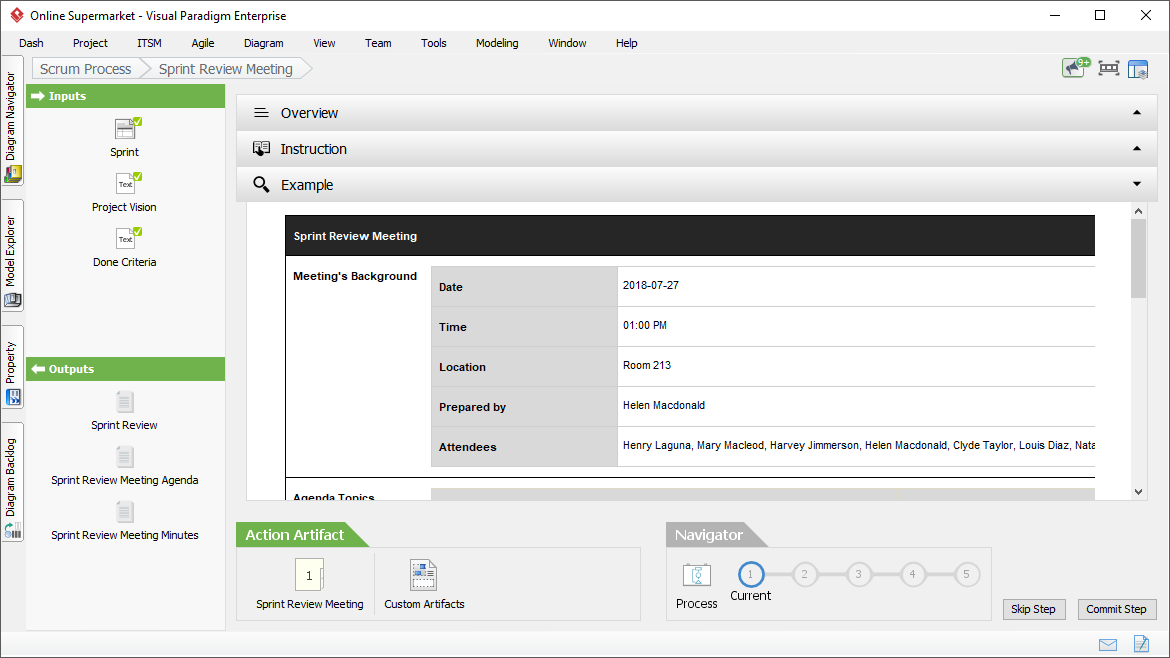
Task: Open Sprint Review Meeting Agenda output icon
Action: click(x=125, y=457)
